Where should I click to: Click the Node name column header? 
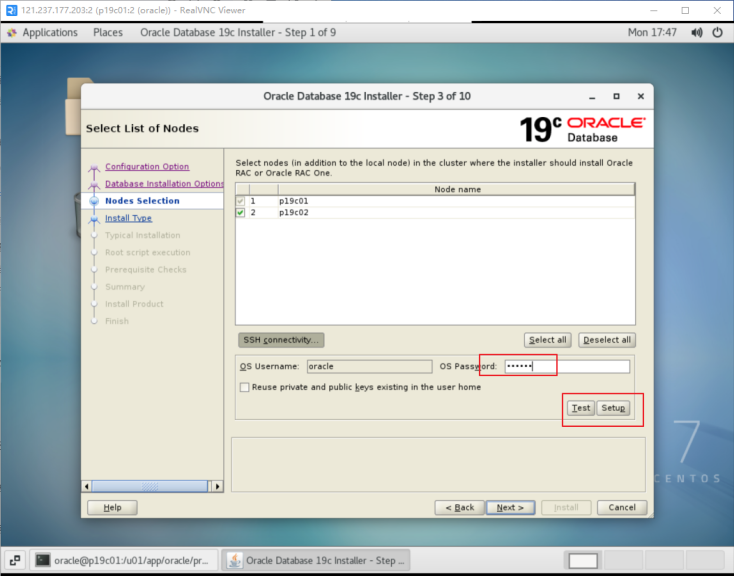(x=457, y=189)
